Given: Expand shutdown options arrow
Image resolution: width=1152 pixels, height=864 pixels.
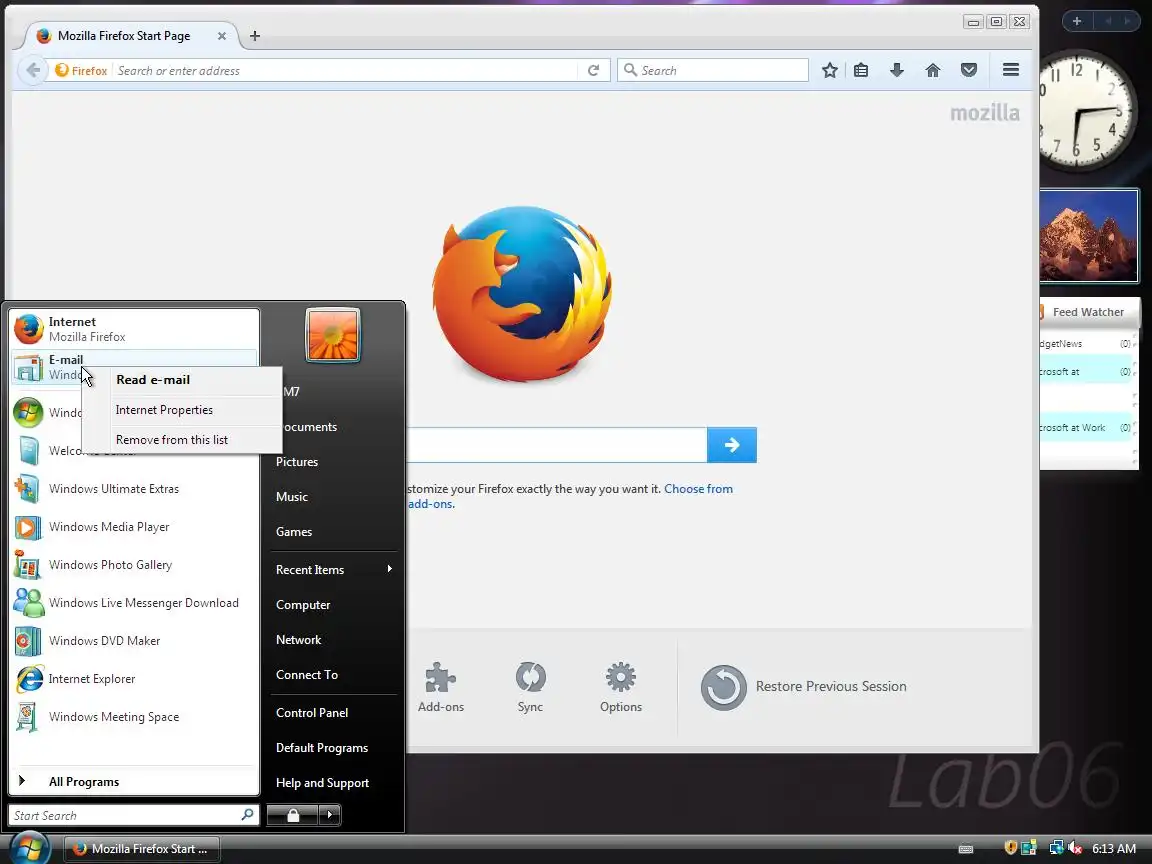Looking at the screenshot, I should (329, 816).
